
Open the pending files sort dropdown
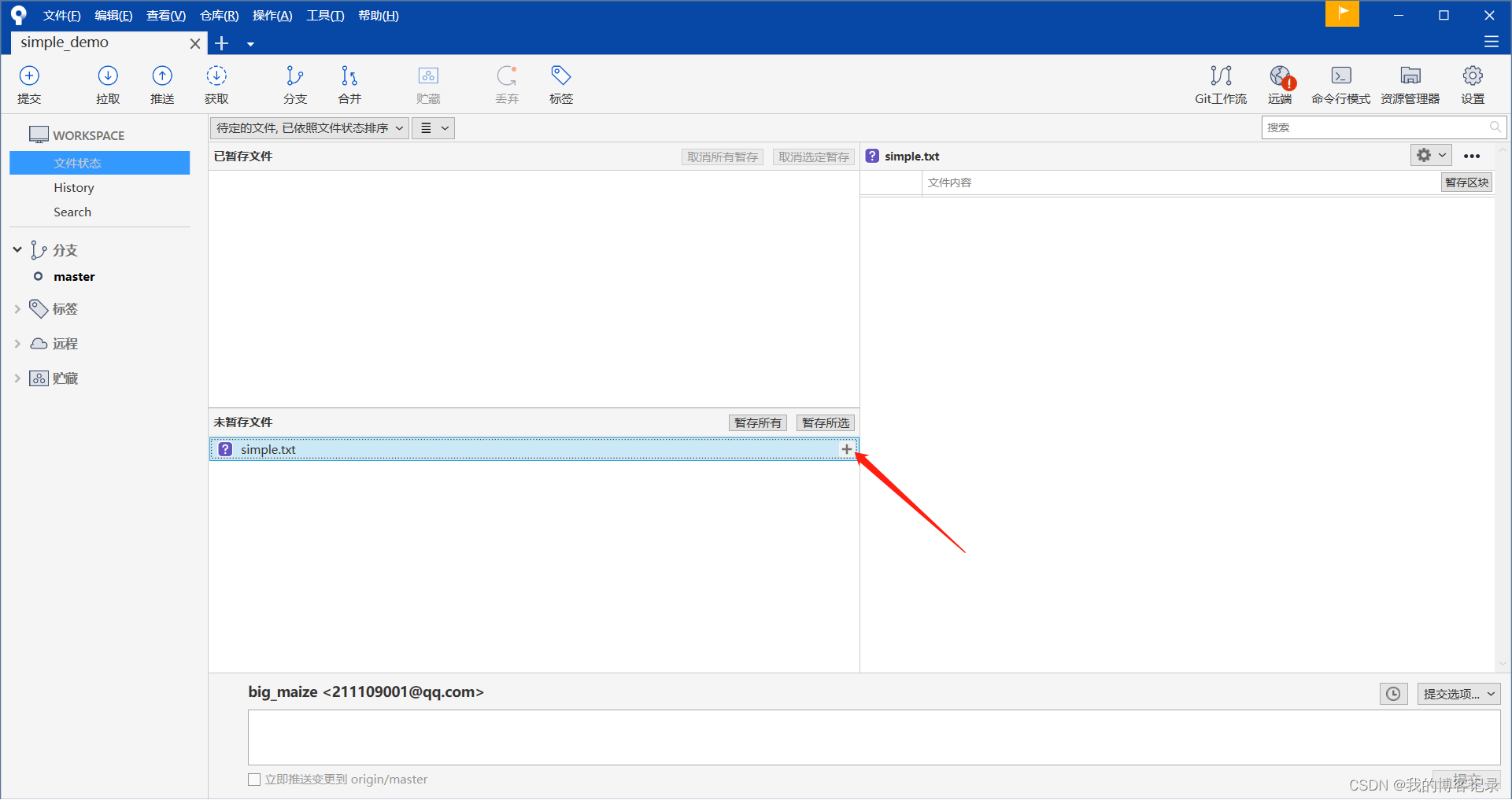pyautogui.click(x=309, y=128)
